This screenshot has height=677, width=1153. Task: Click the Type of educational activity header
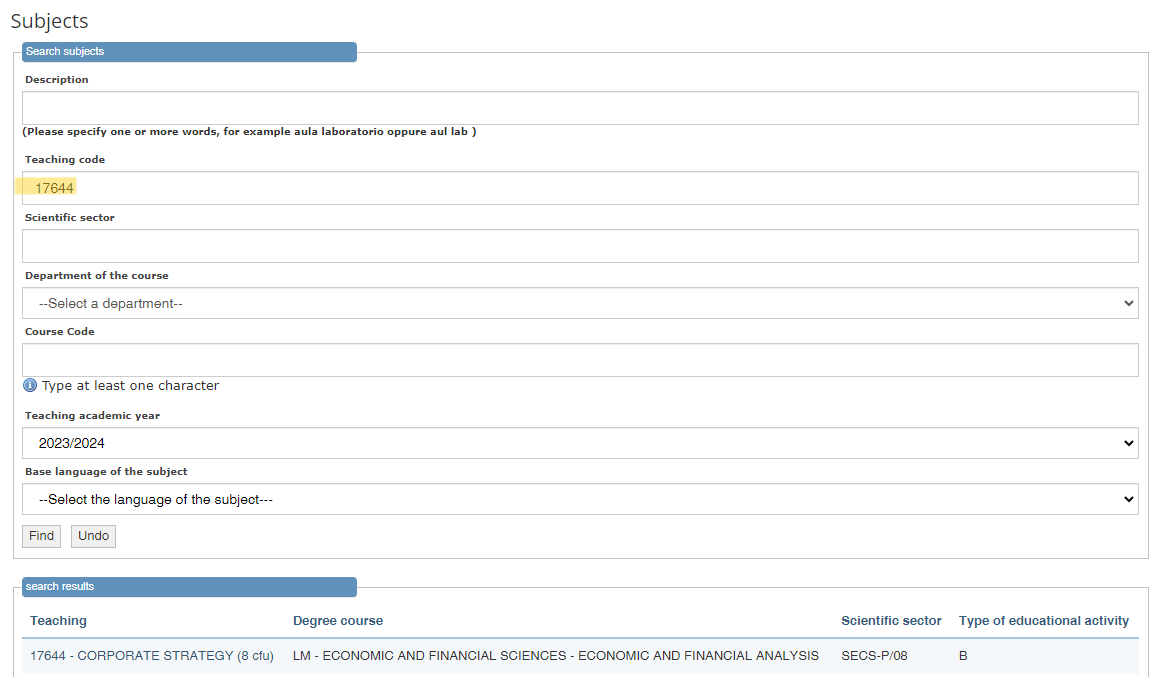click(x=1043, y=621)
